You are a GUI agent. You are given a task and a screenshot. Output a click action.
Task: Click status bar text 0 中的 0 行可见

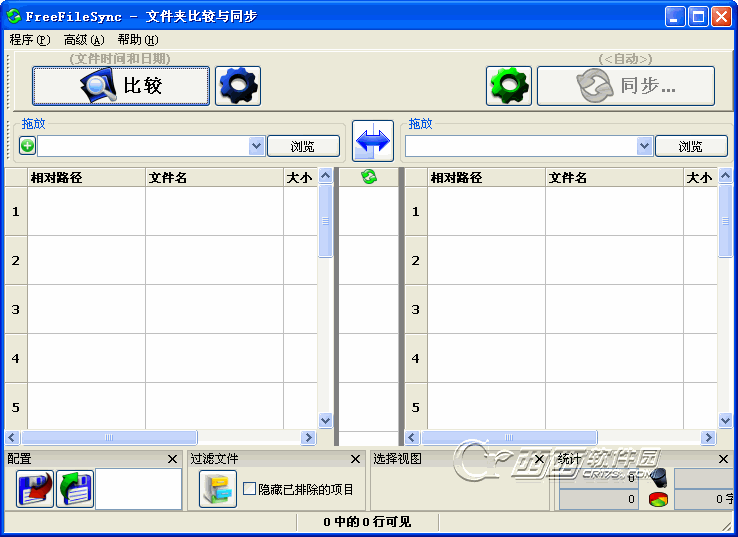(x=367, y=521)
